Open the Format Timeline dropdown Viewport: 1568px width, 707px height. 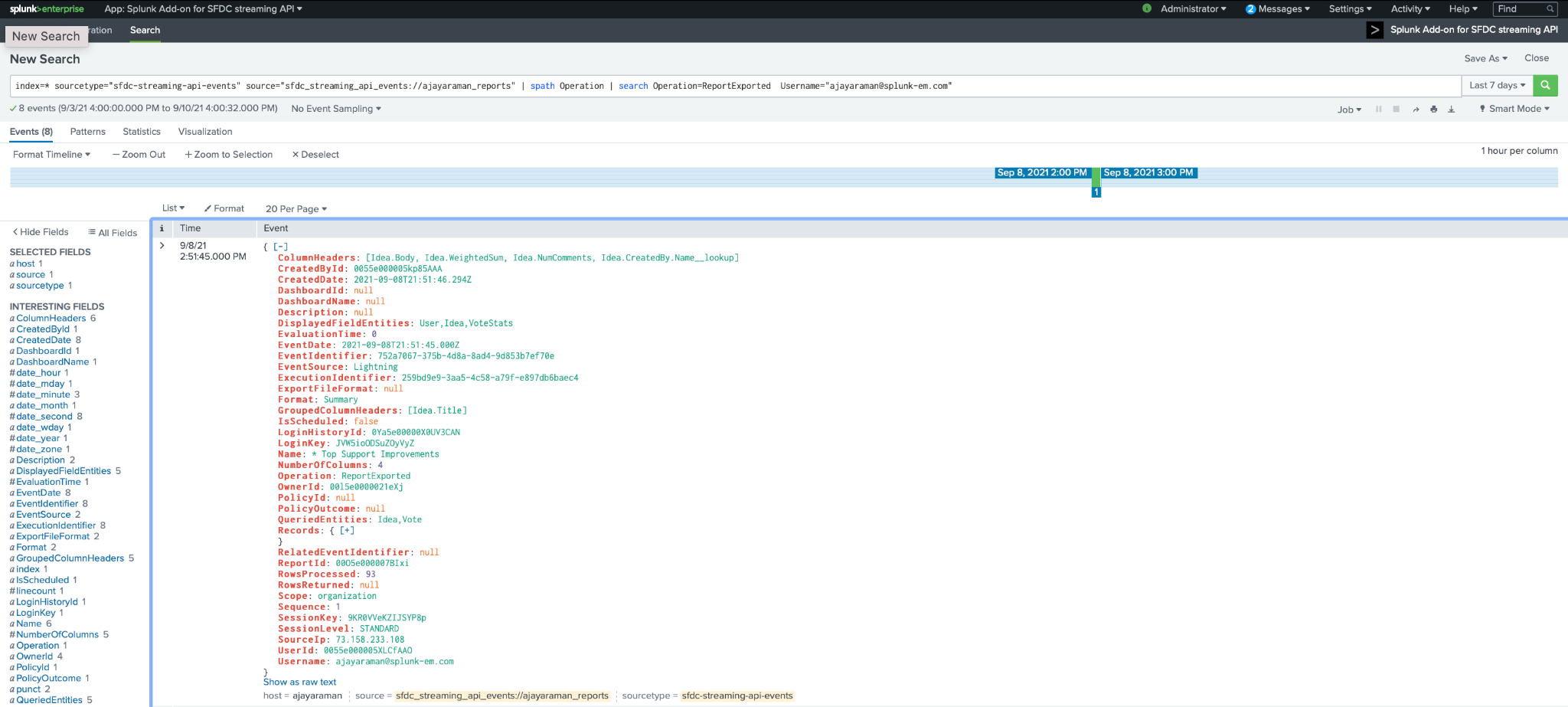51,155
